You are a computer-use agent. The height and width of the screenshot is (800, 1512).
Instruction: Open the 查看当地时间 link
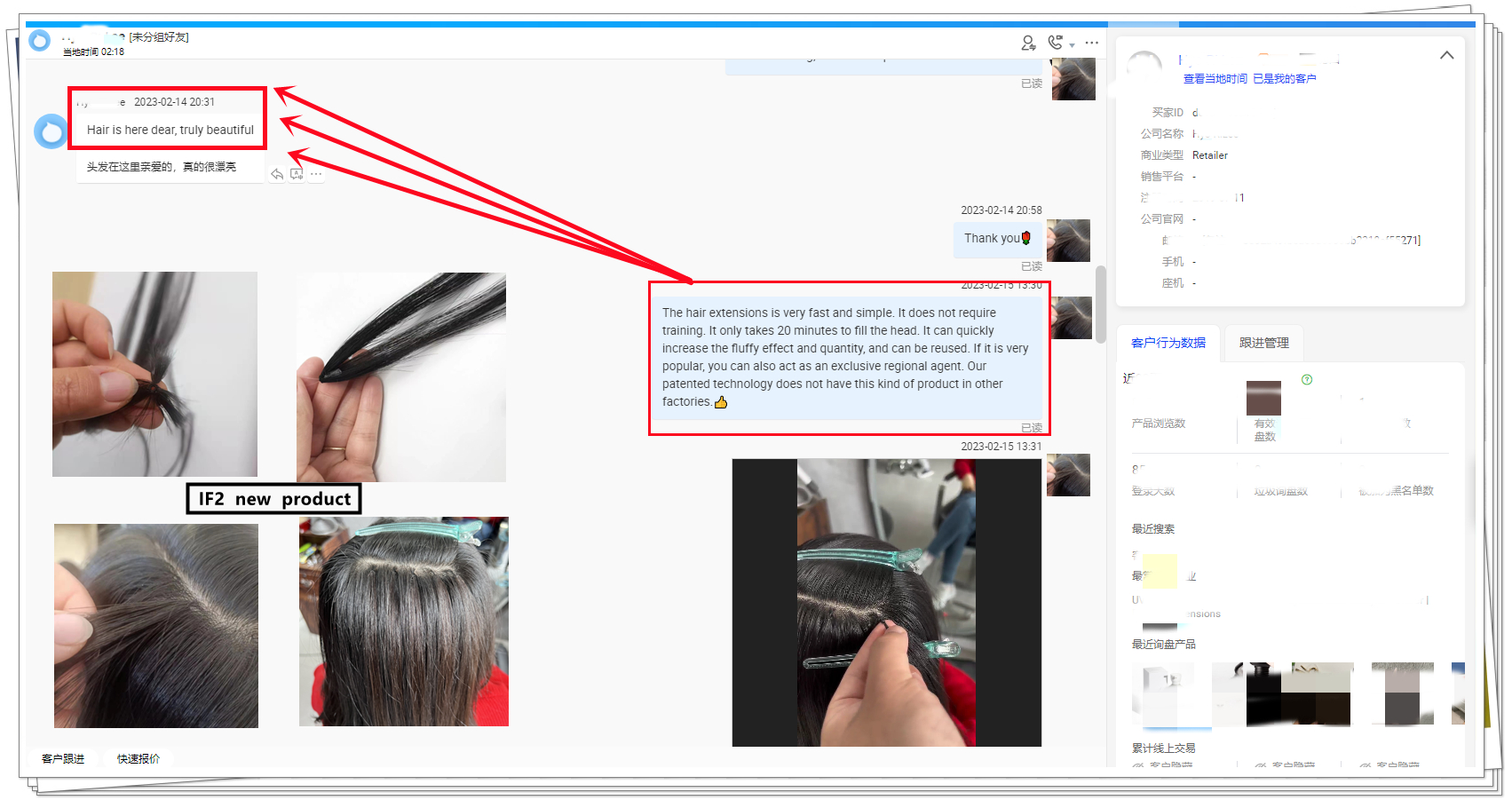pos(1215,79)
